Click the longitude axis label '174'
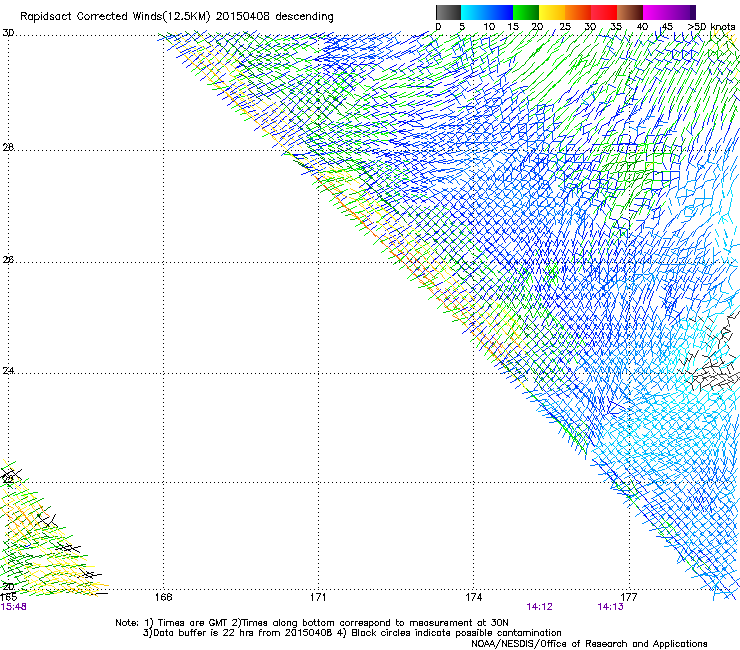This screenshot has width=740, height=650. tap(473, 597)
